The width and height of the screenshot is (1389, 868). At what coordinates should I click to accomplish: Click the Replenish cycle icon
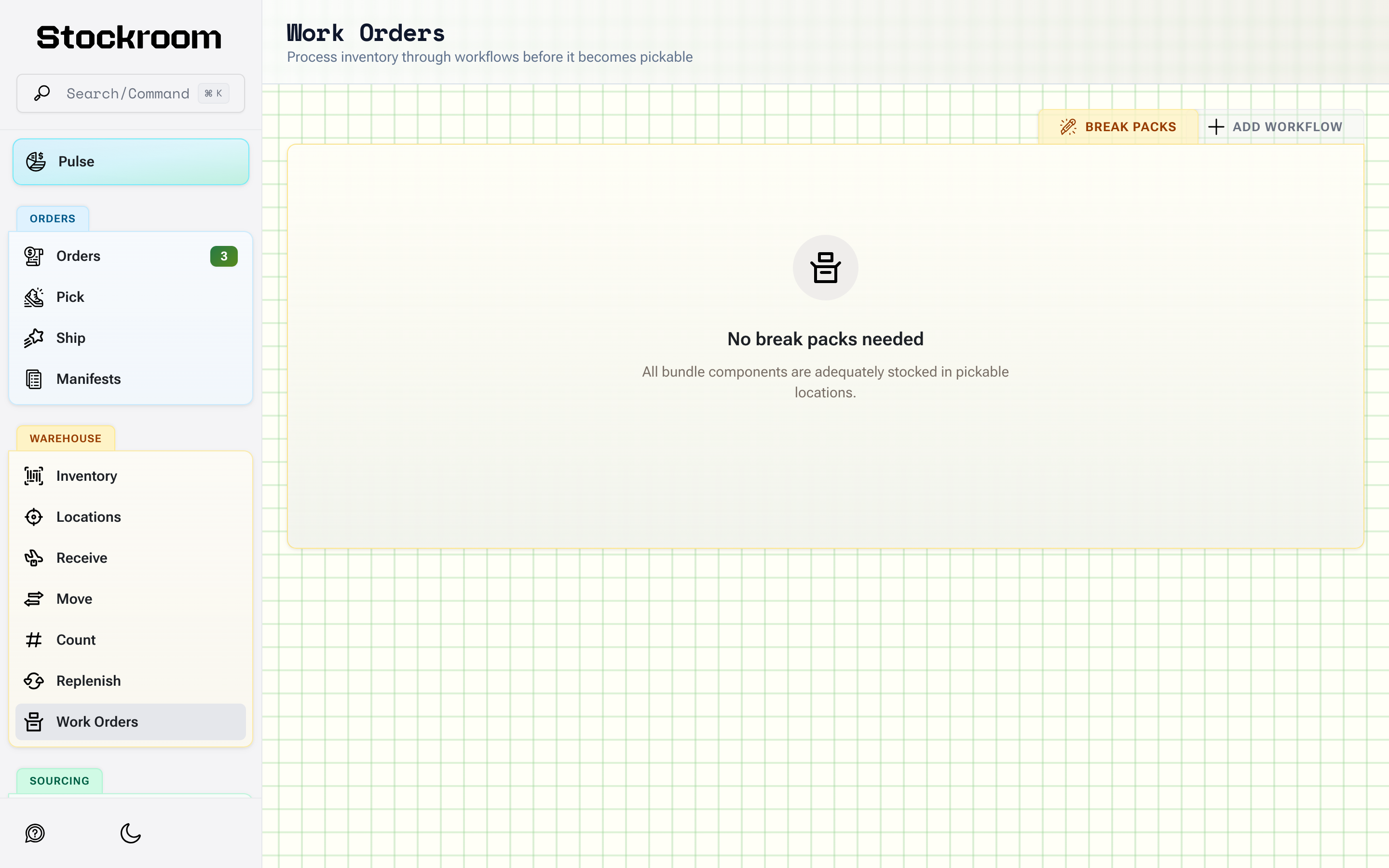(x=34, y=681)
